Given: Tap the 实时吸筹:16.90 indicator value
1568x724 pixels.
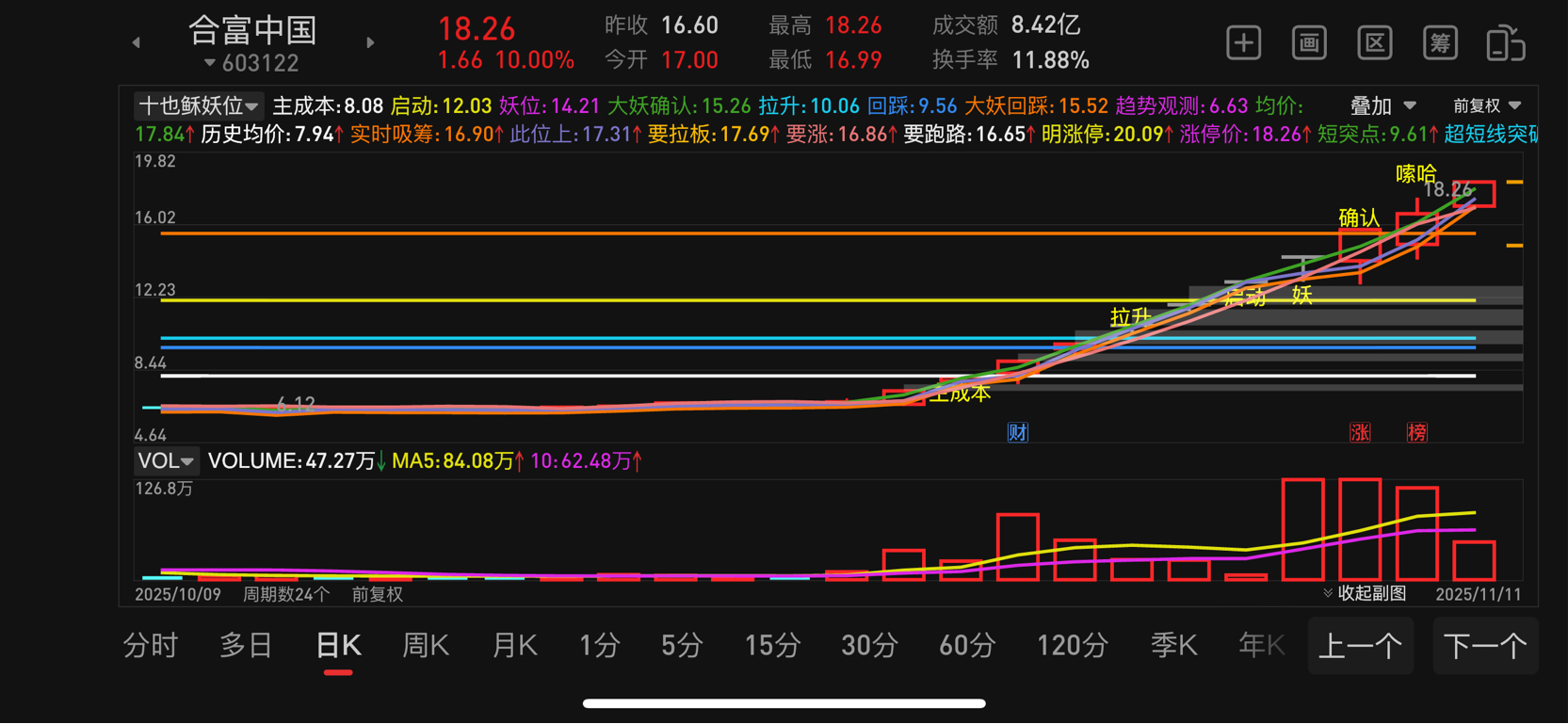Looking at the screenshot, I should pos(426,135).
